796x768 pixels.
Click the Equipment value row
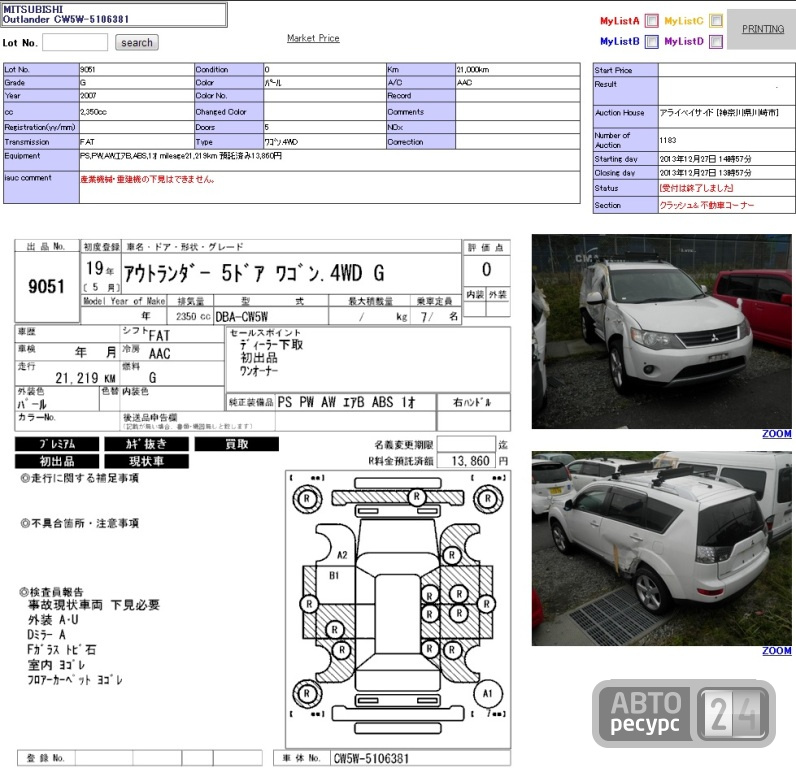point(329,160)
